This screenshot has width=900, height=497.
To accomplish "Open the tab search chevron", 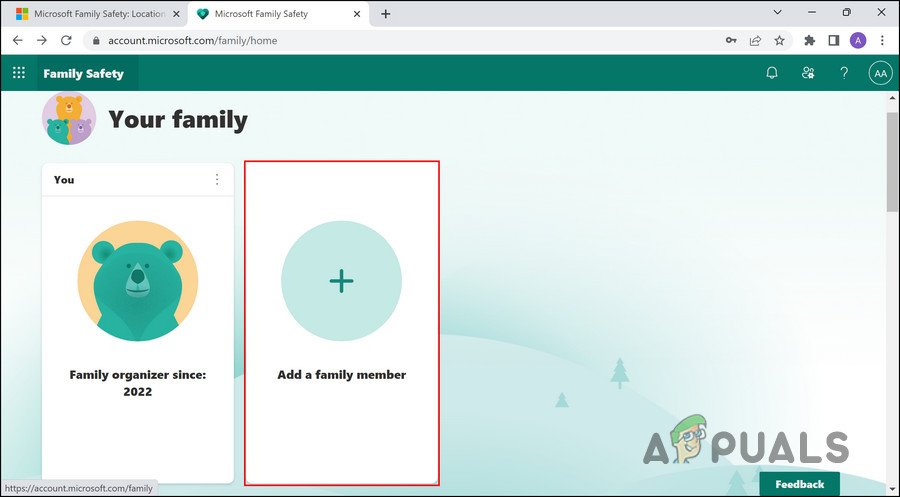I will coord(777,12).
